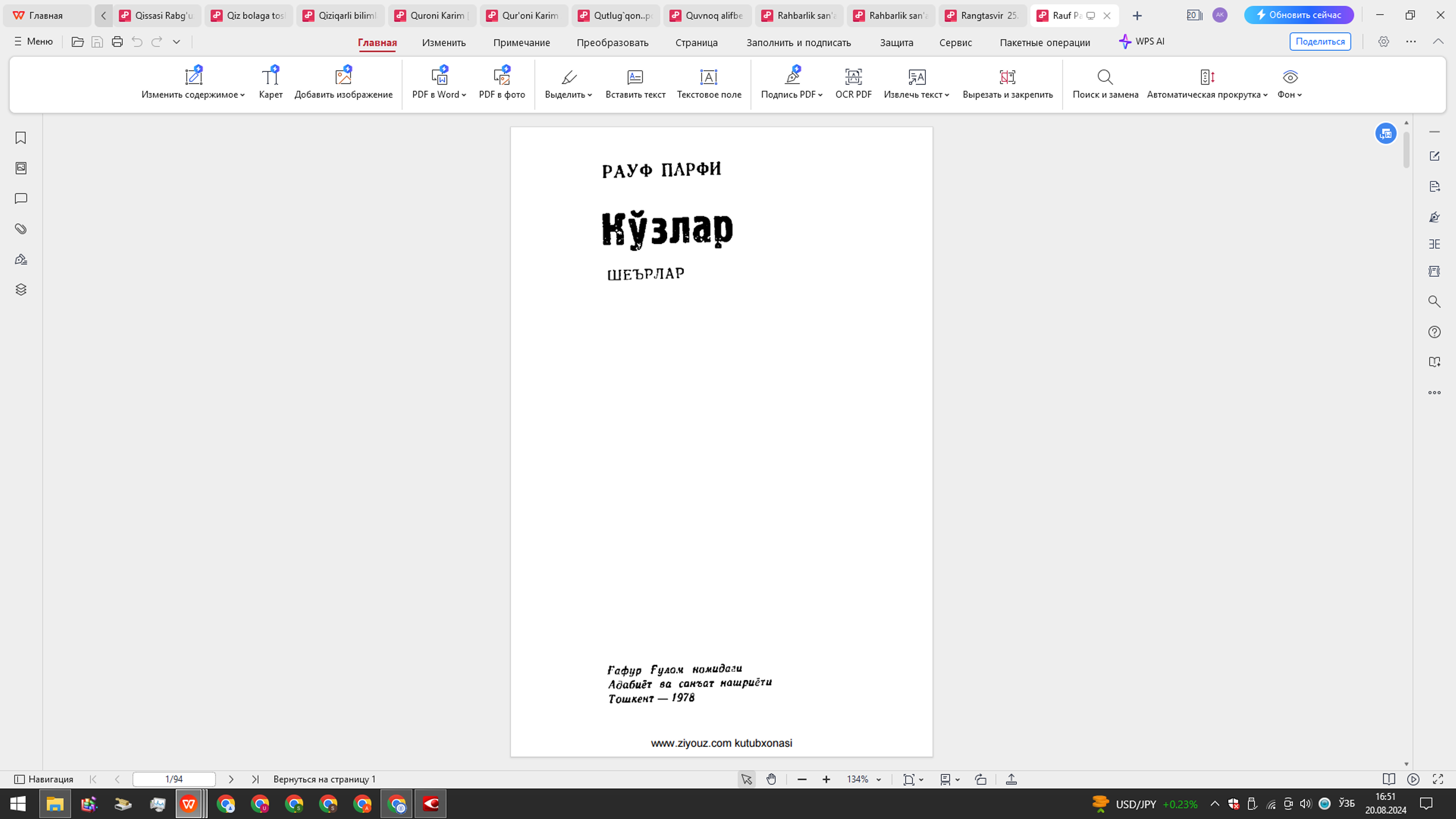
Task: Expand quick access toolbar dropdown arrow
Action: [176, 42]
